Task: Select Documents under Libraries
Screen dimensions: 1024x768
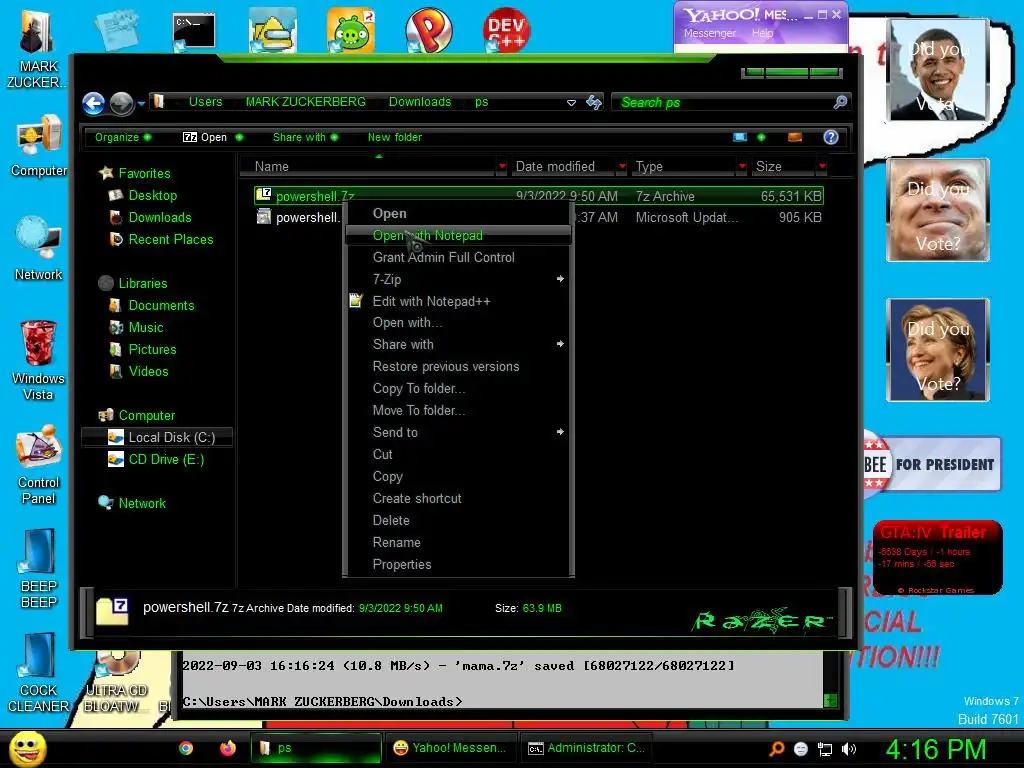Action: (161, 306)
